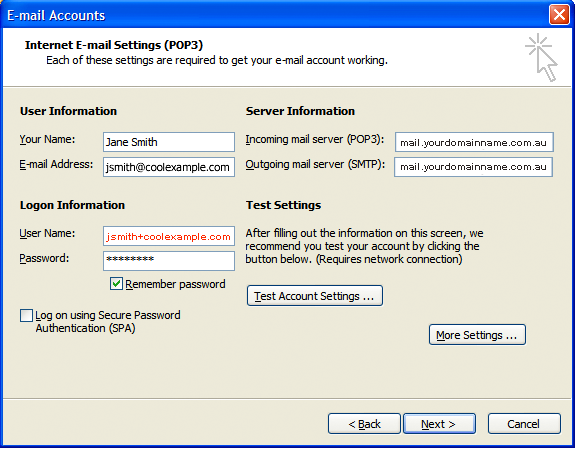Image resolution: width=575 pixels, height=449 pixels.
Task: Select the E-mail Address input box
Action: pos(169,167)
